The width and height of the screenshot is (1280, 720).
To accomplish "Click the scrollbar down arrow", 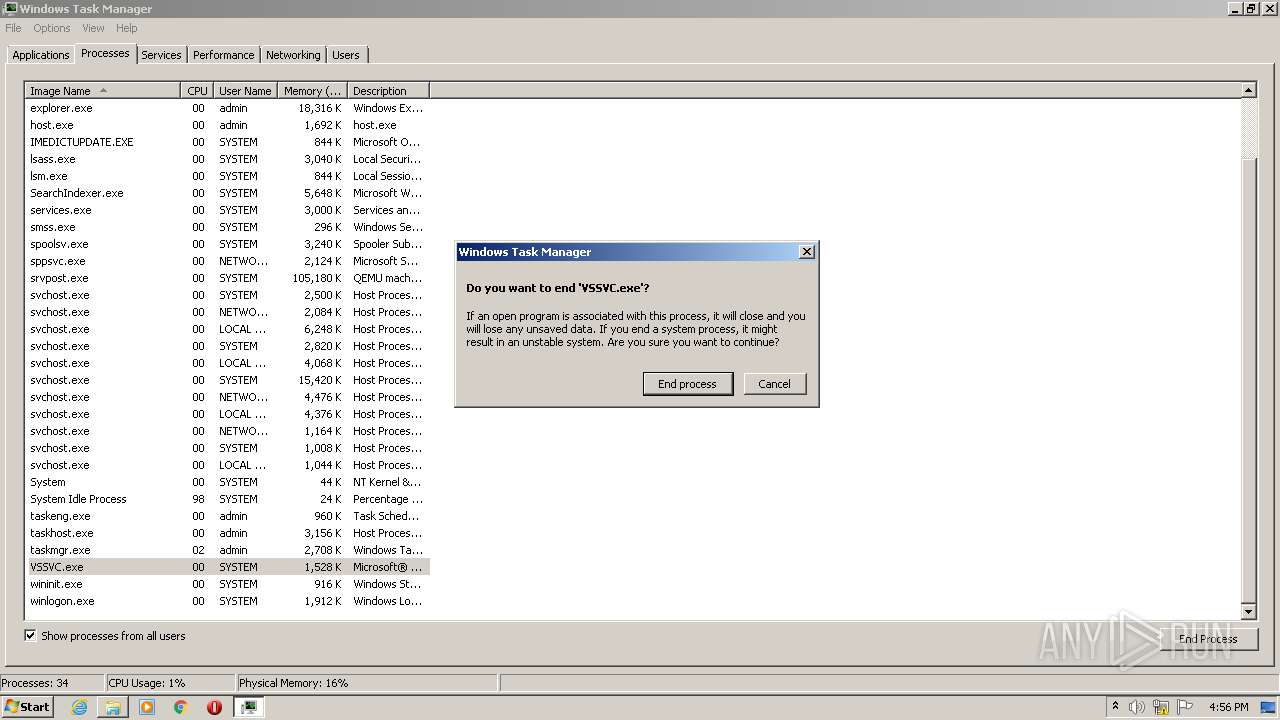I will (1248, 612).
